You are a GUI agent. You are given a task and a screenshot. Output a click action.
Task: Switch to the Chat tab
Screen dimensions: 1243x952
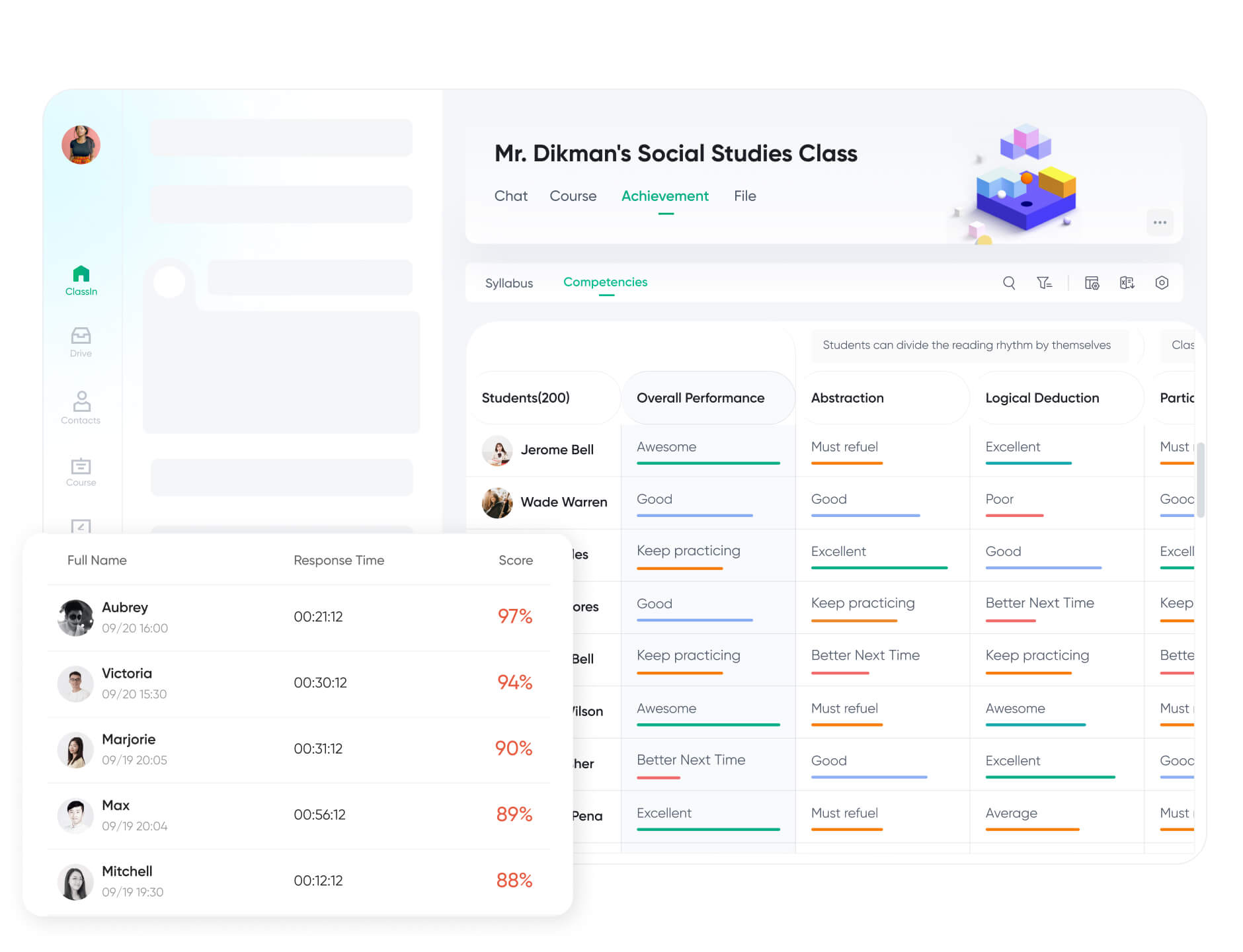coord(510,196)
